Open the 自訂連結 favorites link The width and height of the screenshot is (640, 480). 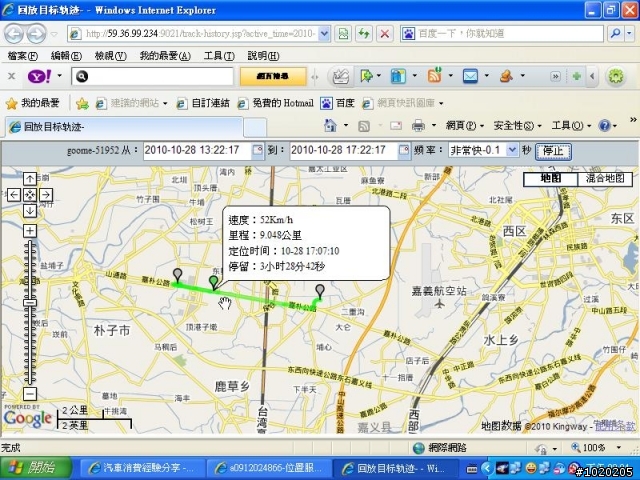point(203,103)
